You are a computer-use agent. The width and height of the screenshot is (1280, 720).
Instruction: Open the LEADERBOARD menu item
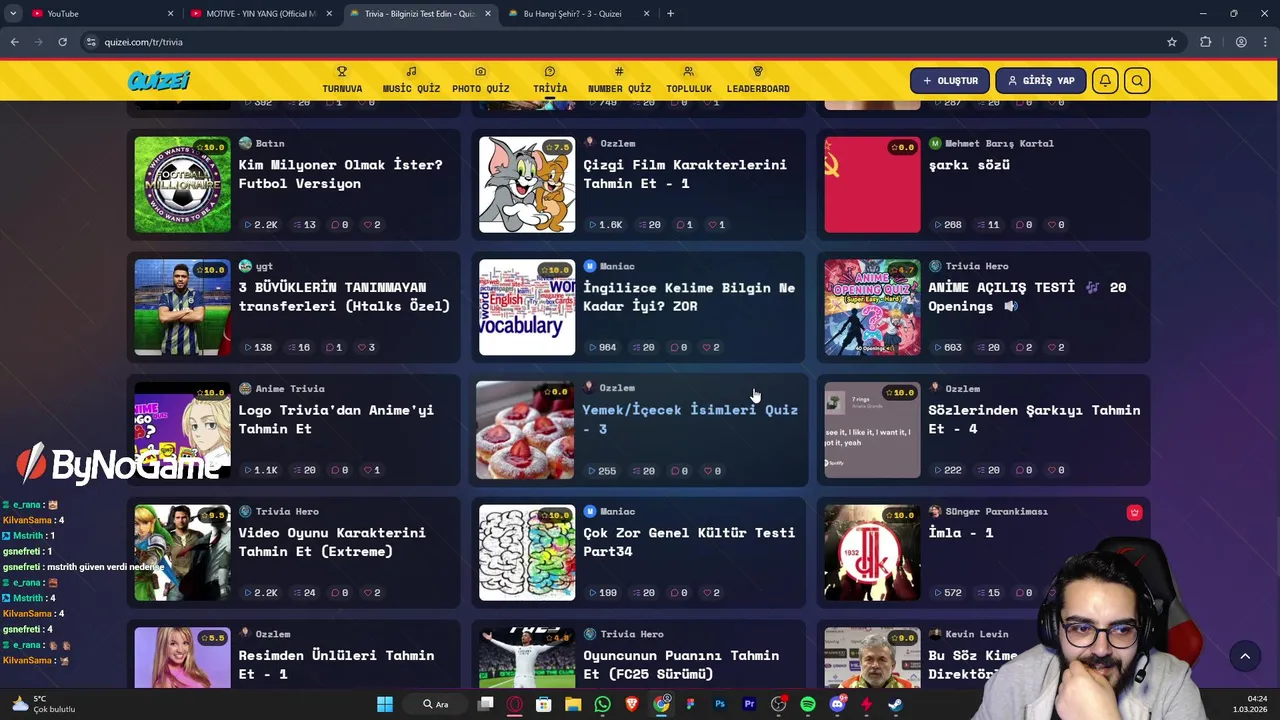coord(758,81)
